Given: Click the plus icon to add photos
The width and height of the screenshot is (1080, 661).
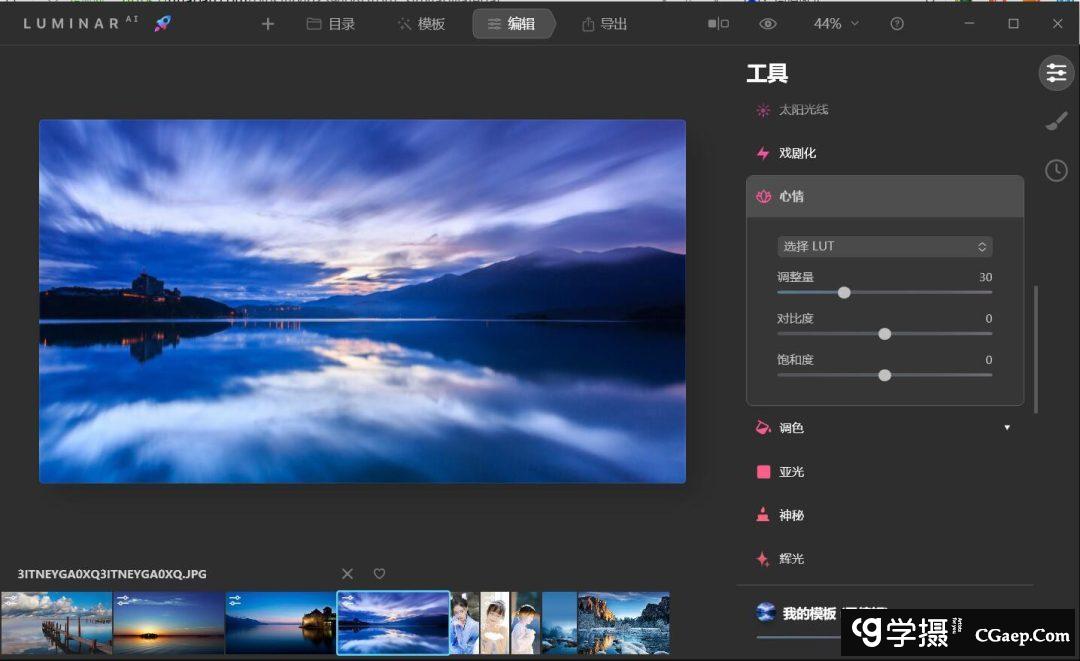Looking at the screenshot, I should click(268, 24).
